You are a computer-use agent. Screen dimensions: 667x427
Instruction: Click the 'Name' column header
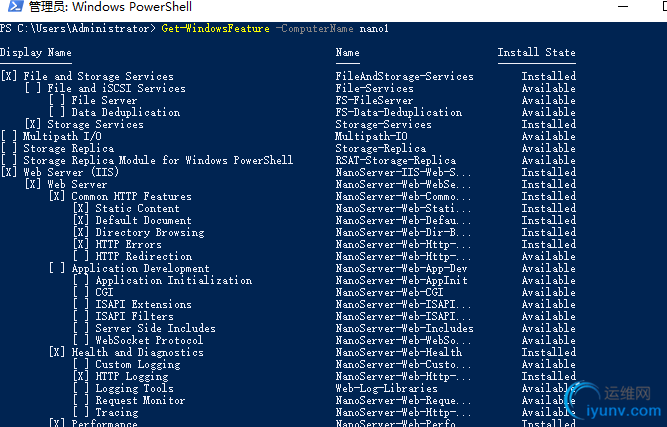point(348,52)
